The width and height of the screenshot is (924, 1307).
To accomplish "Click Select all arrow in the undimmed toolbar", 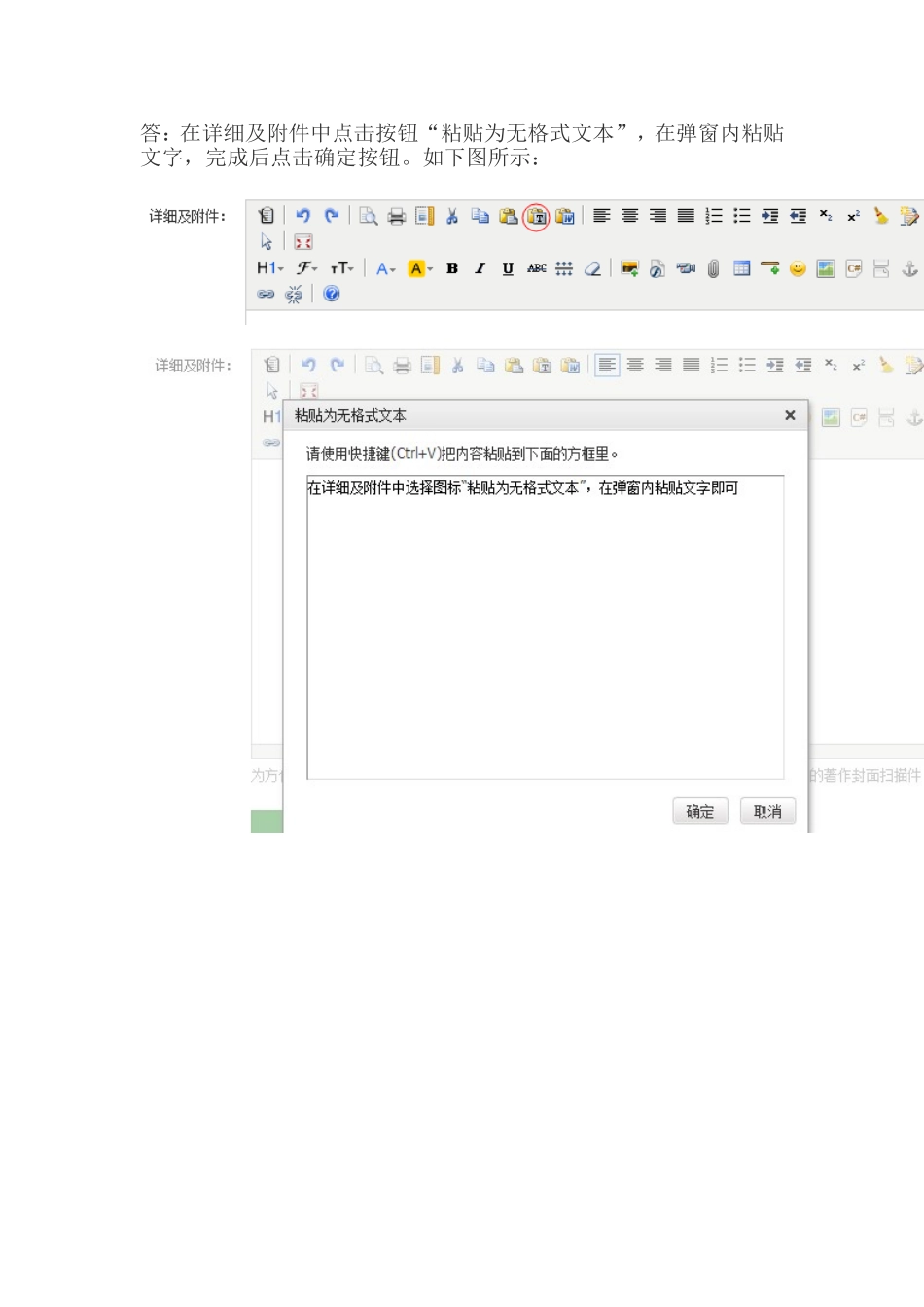I will point(267,242).
